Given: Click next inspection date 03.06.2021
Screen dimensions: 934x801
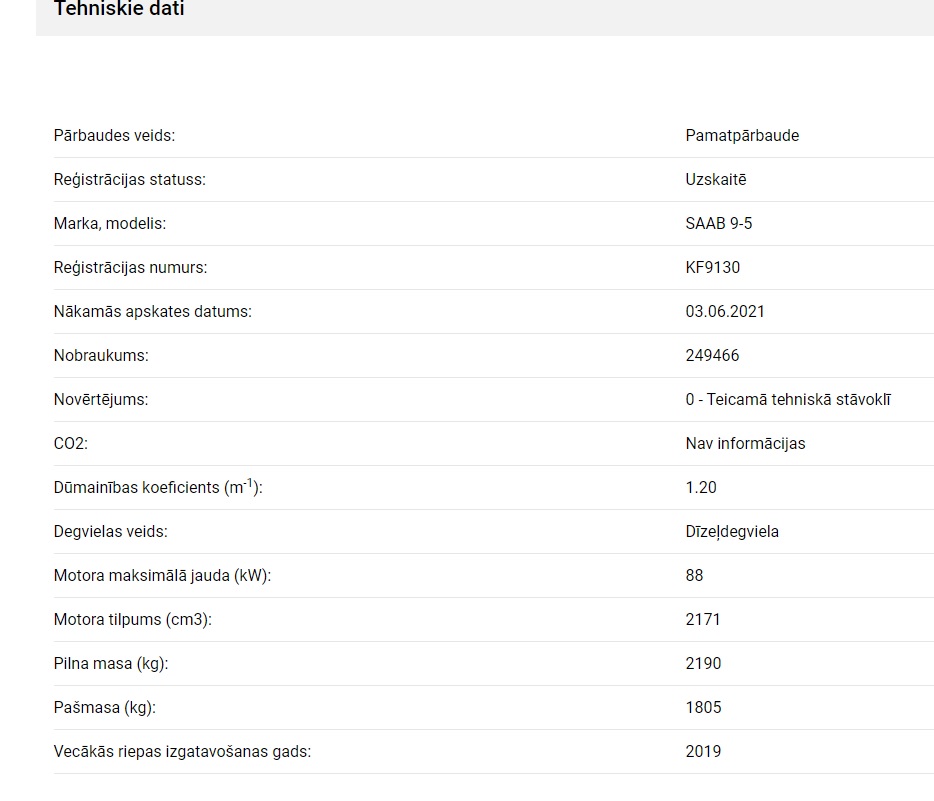Looking at the screenshot, I should (725, 312).
